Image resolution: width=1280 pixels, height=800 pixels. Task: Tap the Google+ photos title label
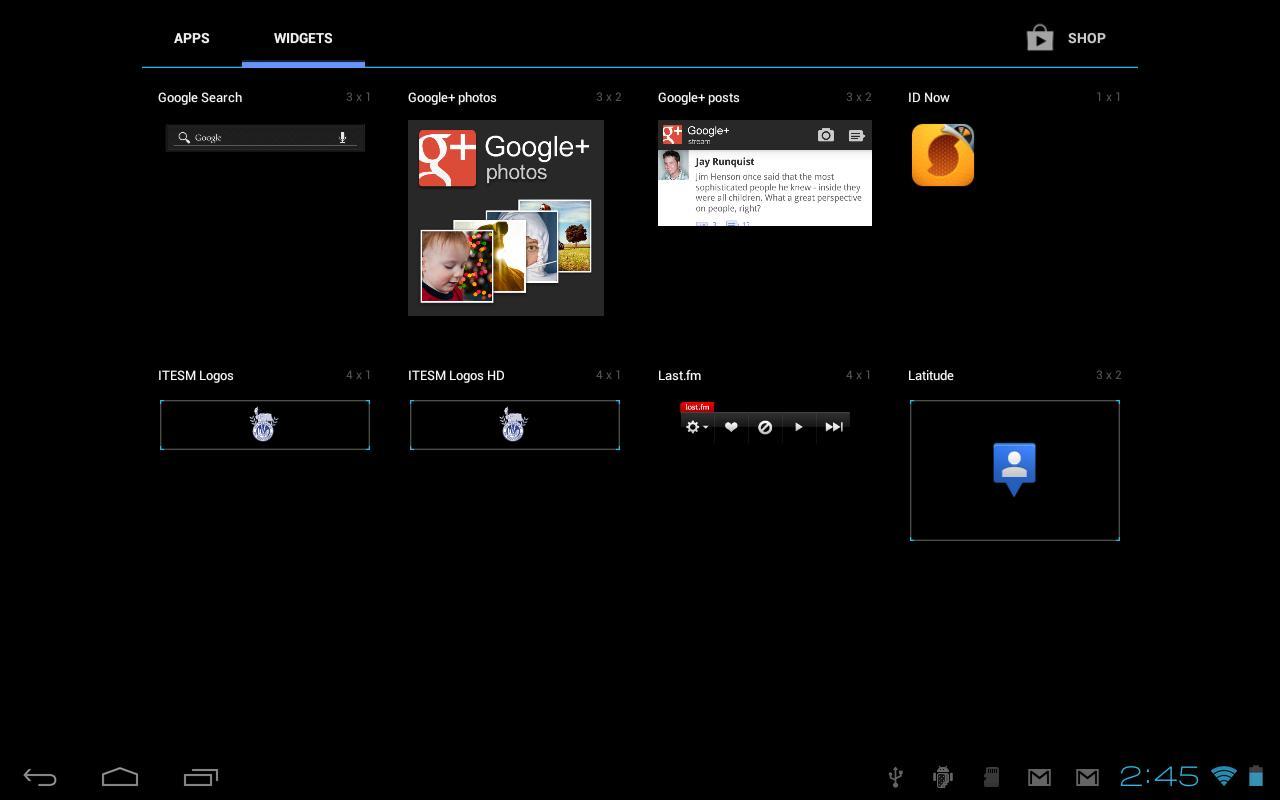(x=452, y=97)
